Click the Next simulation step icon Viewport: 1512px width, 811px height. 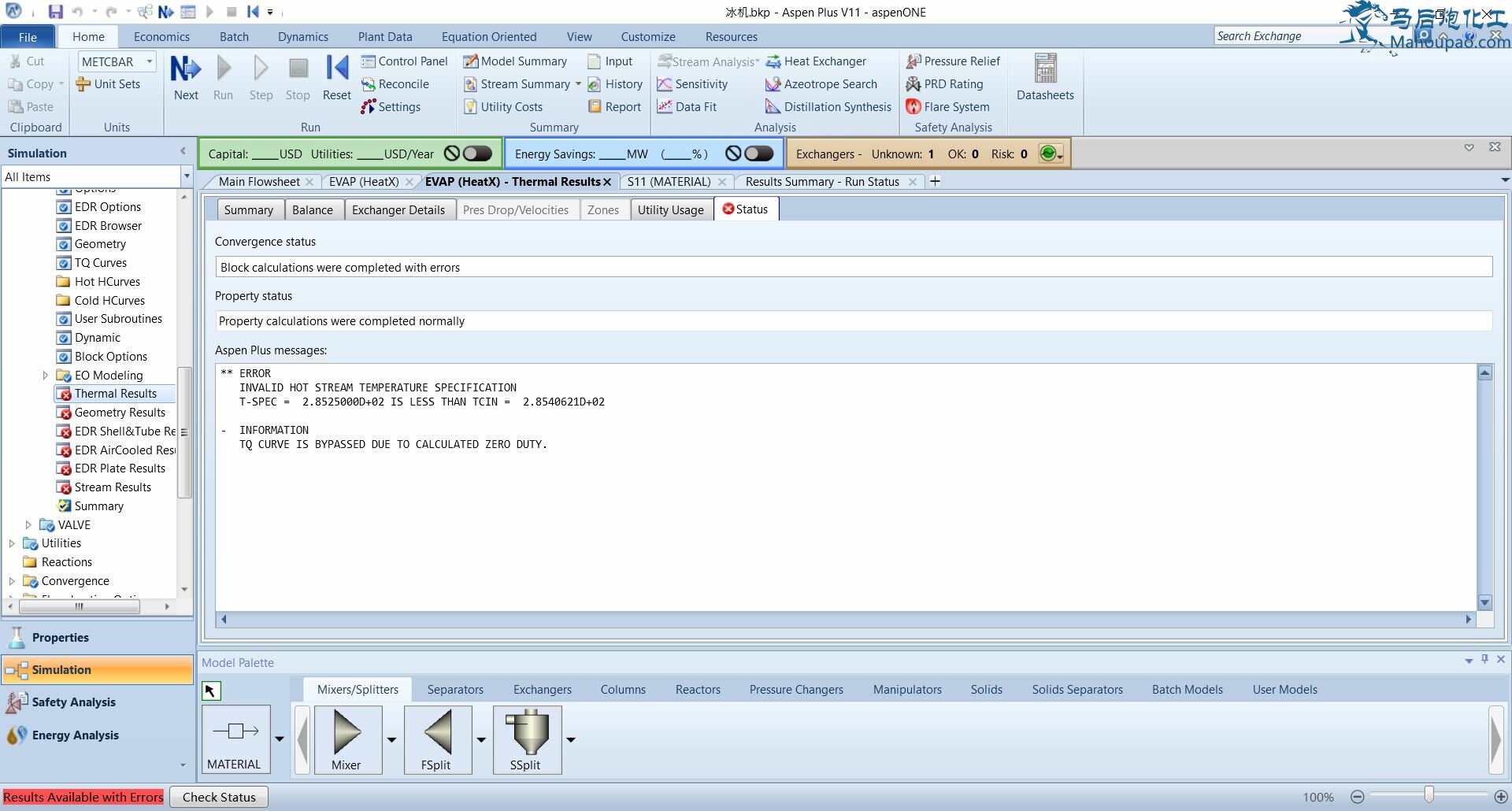click(186, 77)
